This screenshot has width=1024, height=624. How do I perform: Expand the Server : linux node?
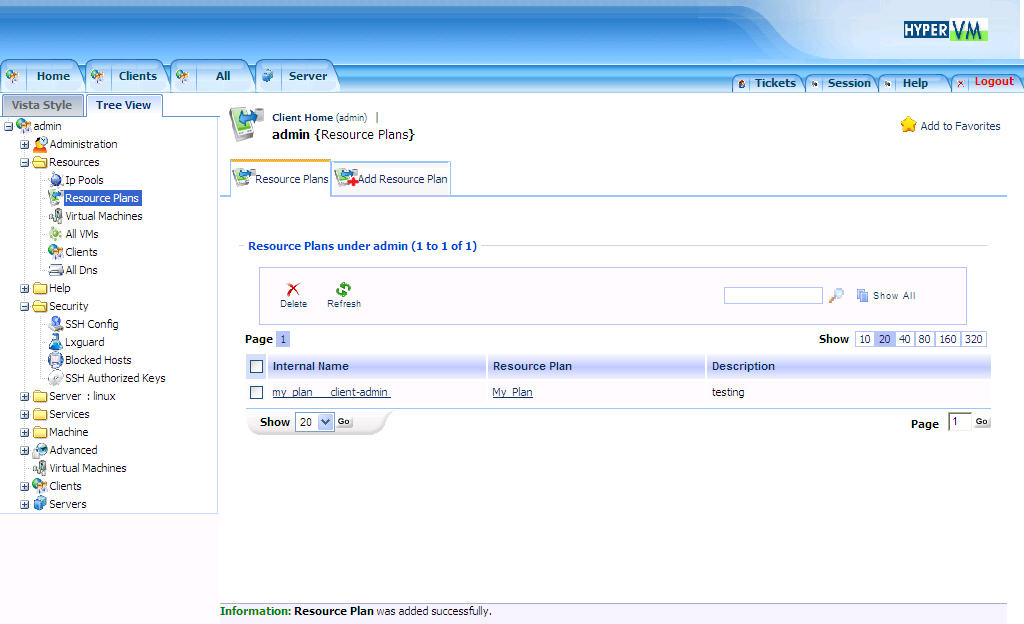pos(25,396)
